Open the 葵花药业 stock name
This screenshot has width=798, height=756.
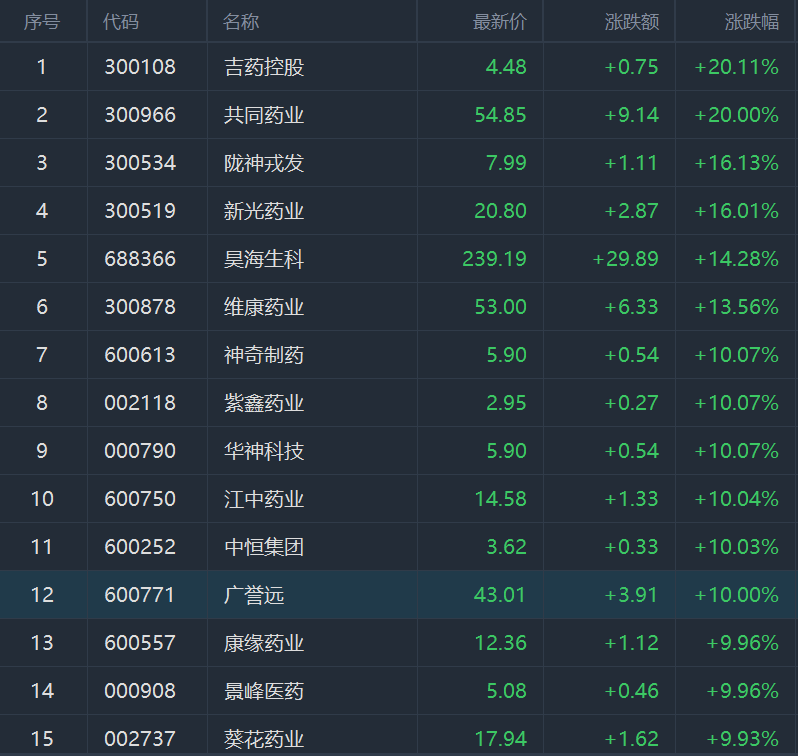264,739
